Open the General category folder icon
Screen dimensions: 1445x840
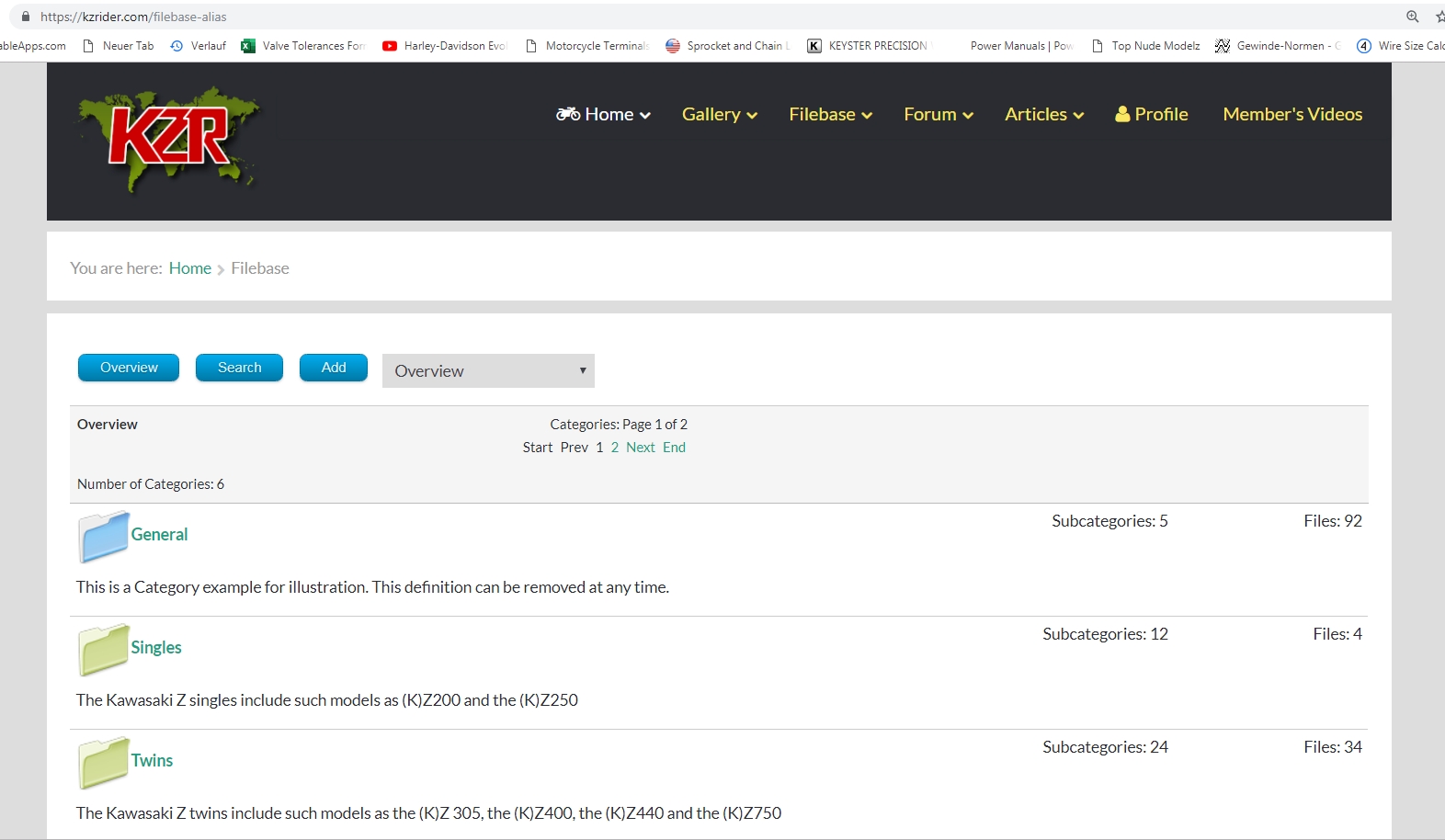click(103, 537)
